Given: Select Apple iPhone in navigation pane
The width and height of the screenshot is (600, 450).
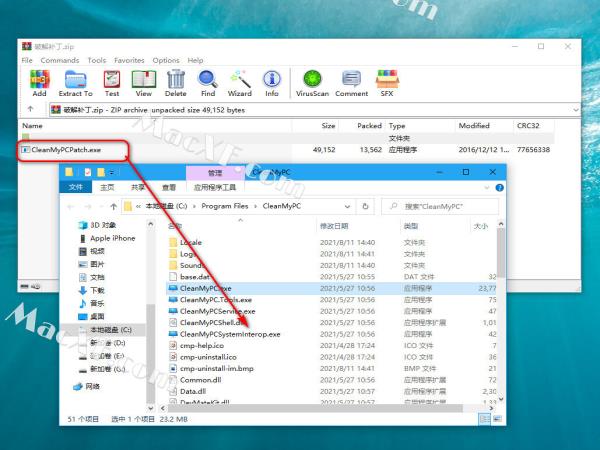Looking at the screenshot, I should (108, 238).
